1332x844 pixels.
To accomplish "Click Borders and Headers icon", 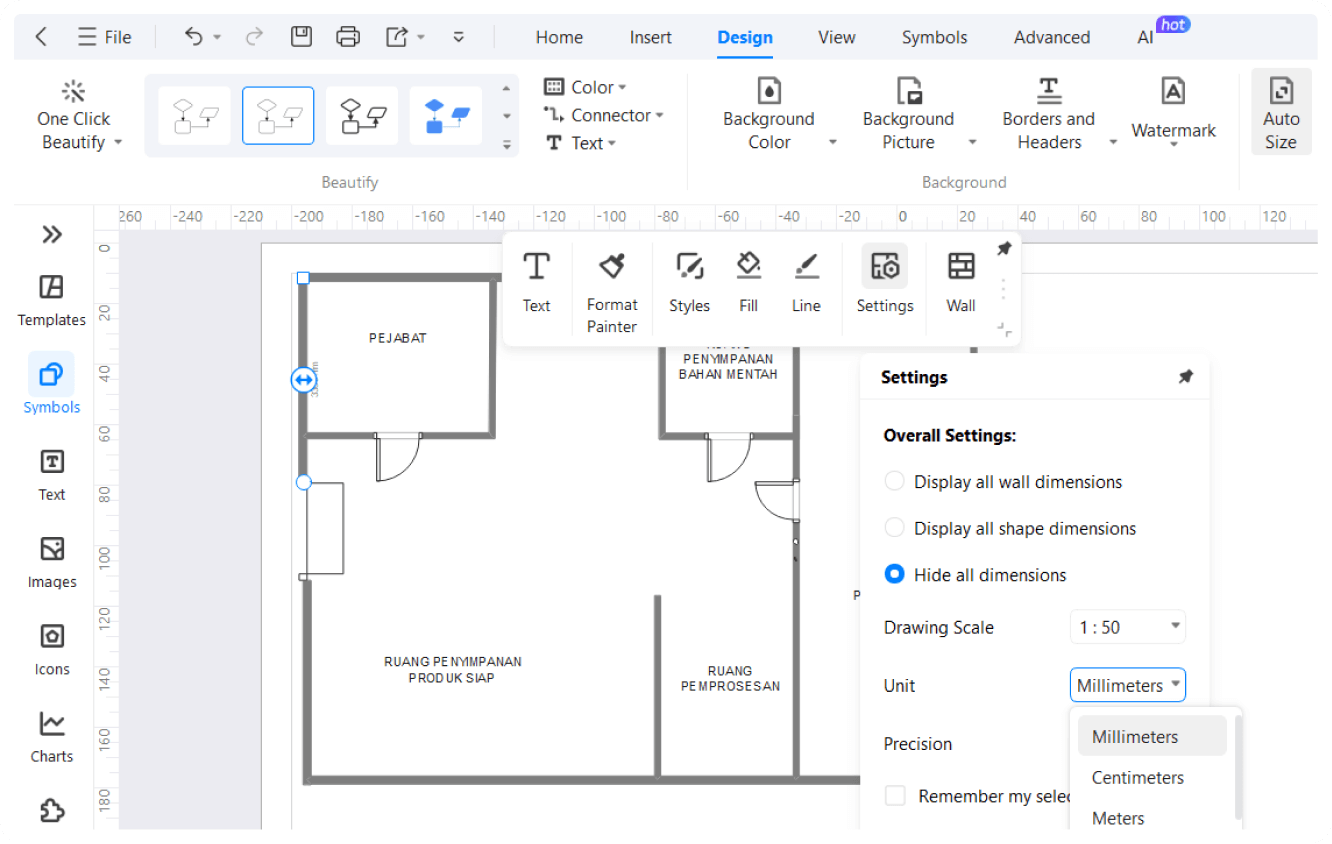I will [x=1049, y=90].
